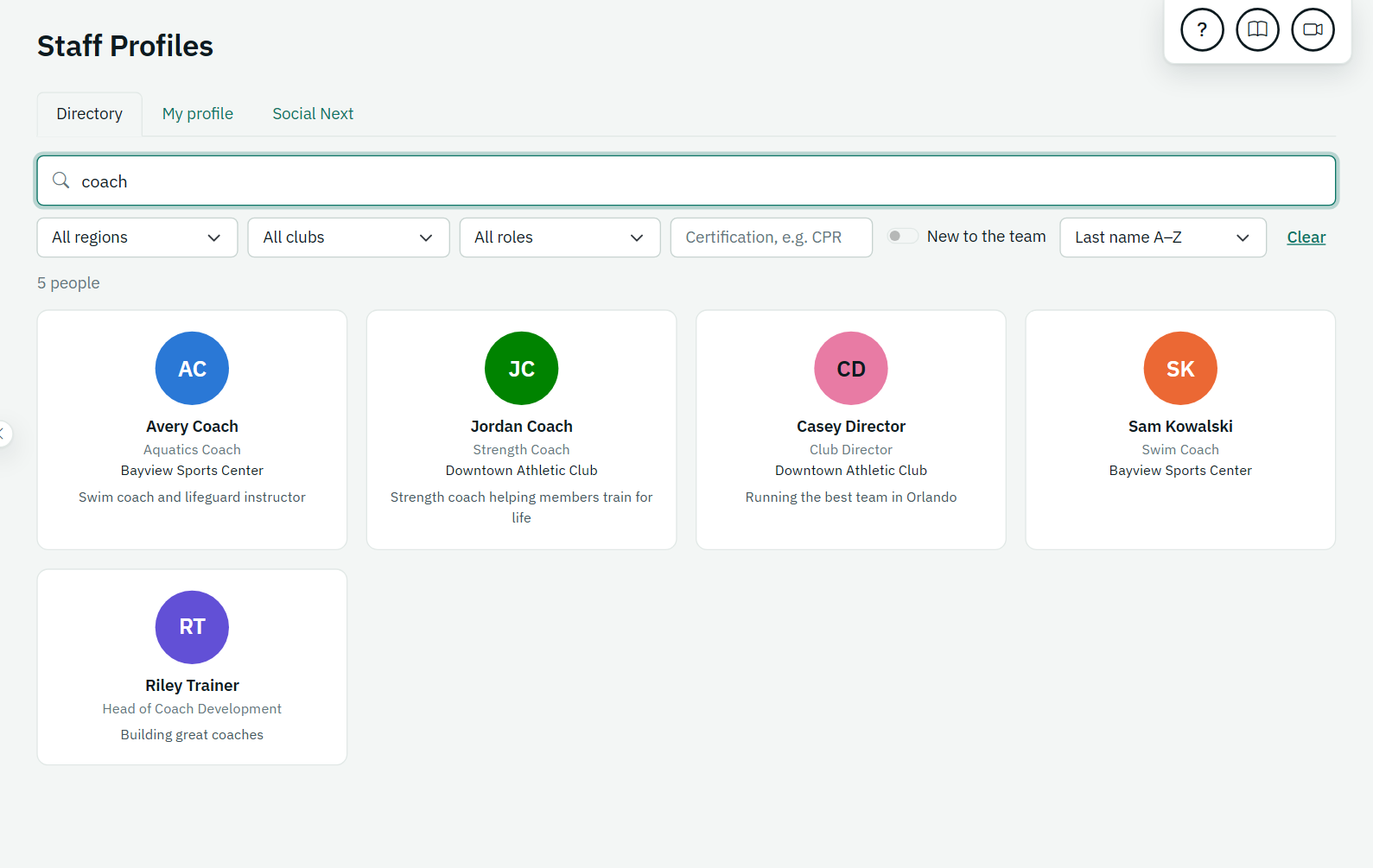The height and width of the screenshot is (868, 1373).
Task: Click Bayview Sports Center under Sam Kowalski
Action: click(x=1180, y=471)
